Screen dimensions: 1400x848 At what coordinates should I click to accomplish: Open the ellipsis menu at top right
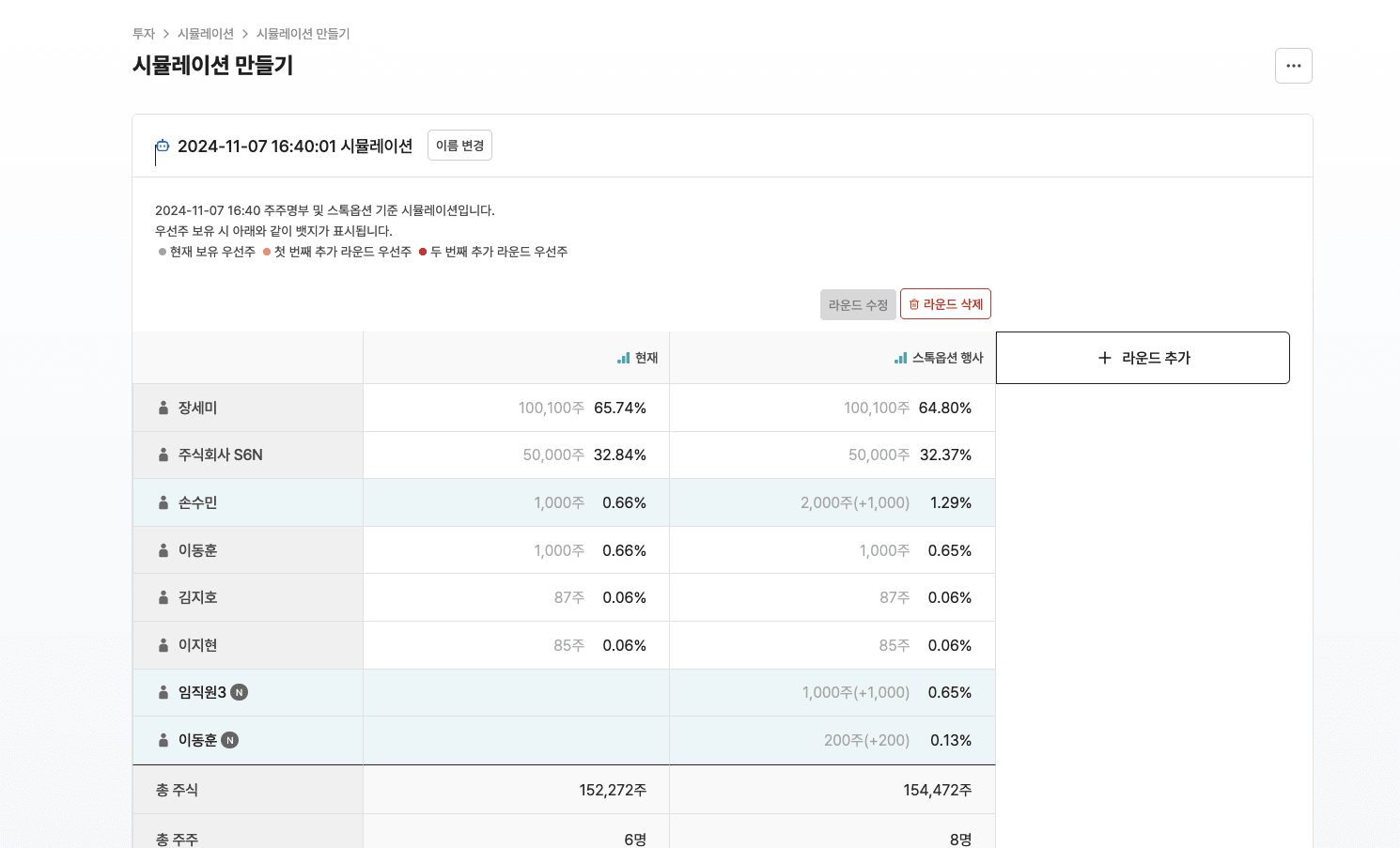click(x=1294, y=66)
